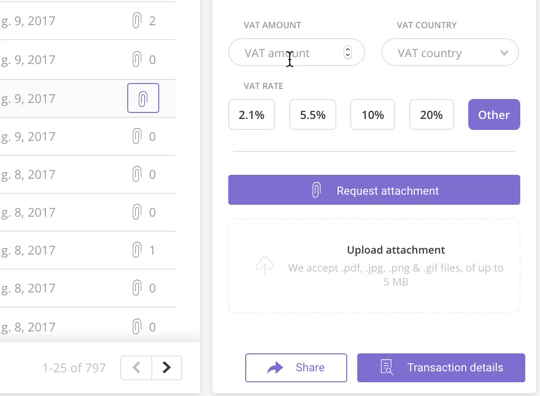Go to next page of transactions

pyautogui.click(x=167, y=367)
